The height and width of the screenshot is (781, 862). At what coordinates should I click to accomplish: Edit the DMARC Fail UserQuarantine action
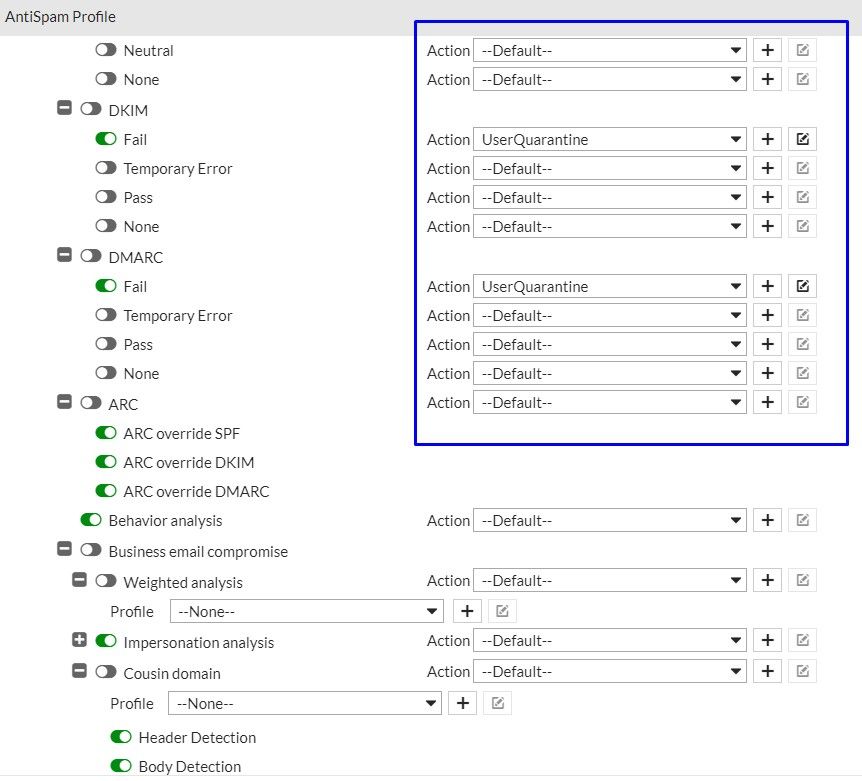(802, 286)
